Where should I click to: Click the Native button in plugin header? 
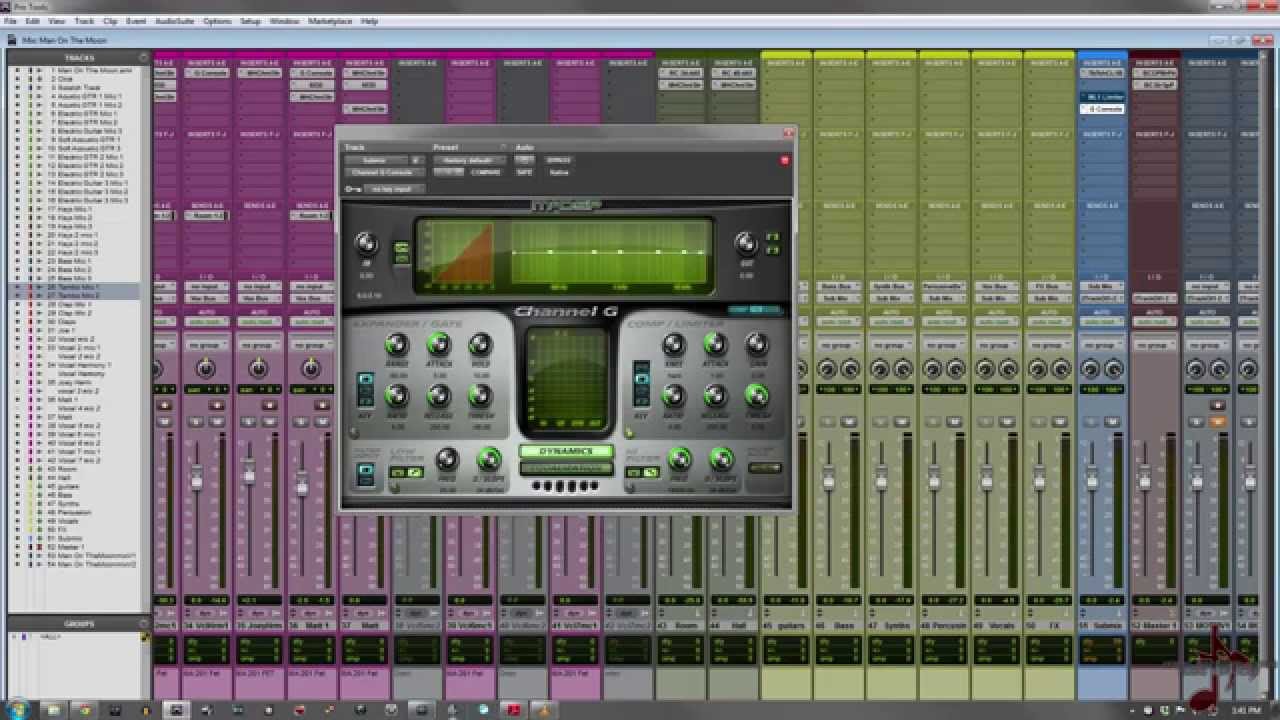point(558,172)
